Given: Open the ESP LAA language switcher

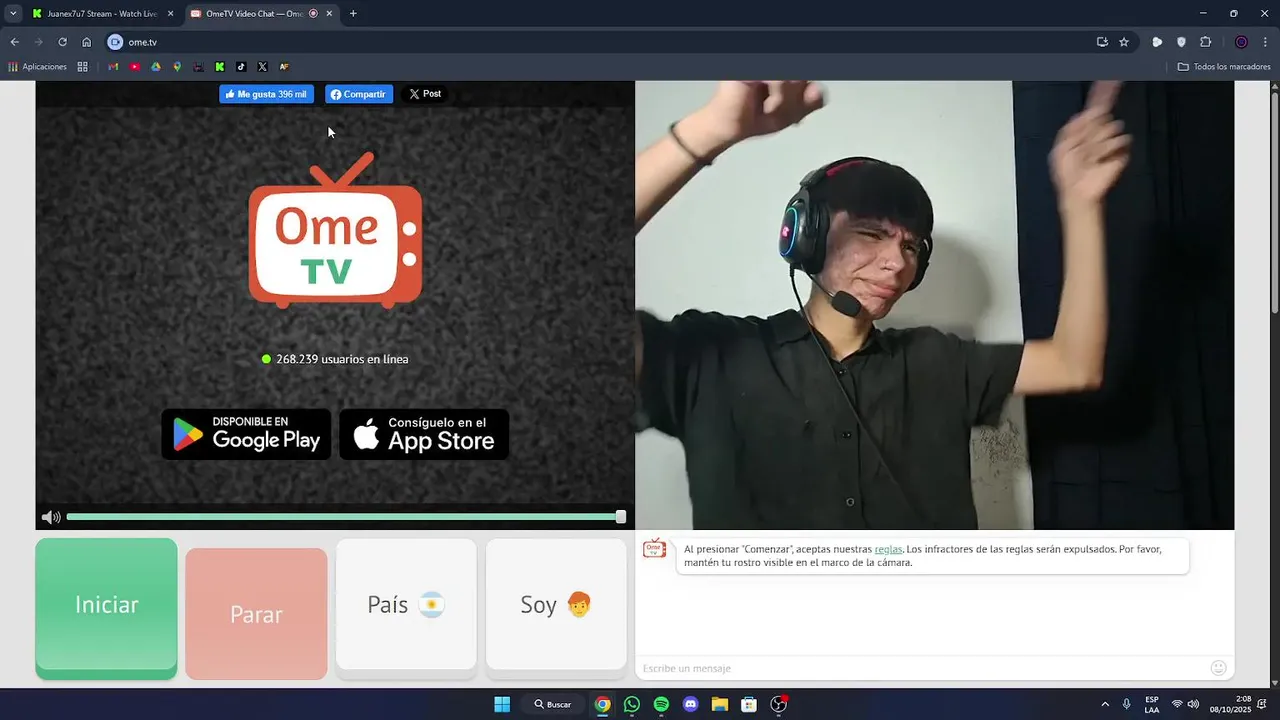Looking at the screenshot, I should [x=1152, y=704].
